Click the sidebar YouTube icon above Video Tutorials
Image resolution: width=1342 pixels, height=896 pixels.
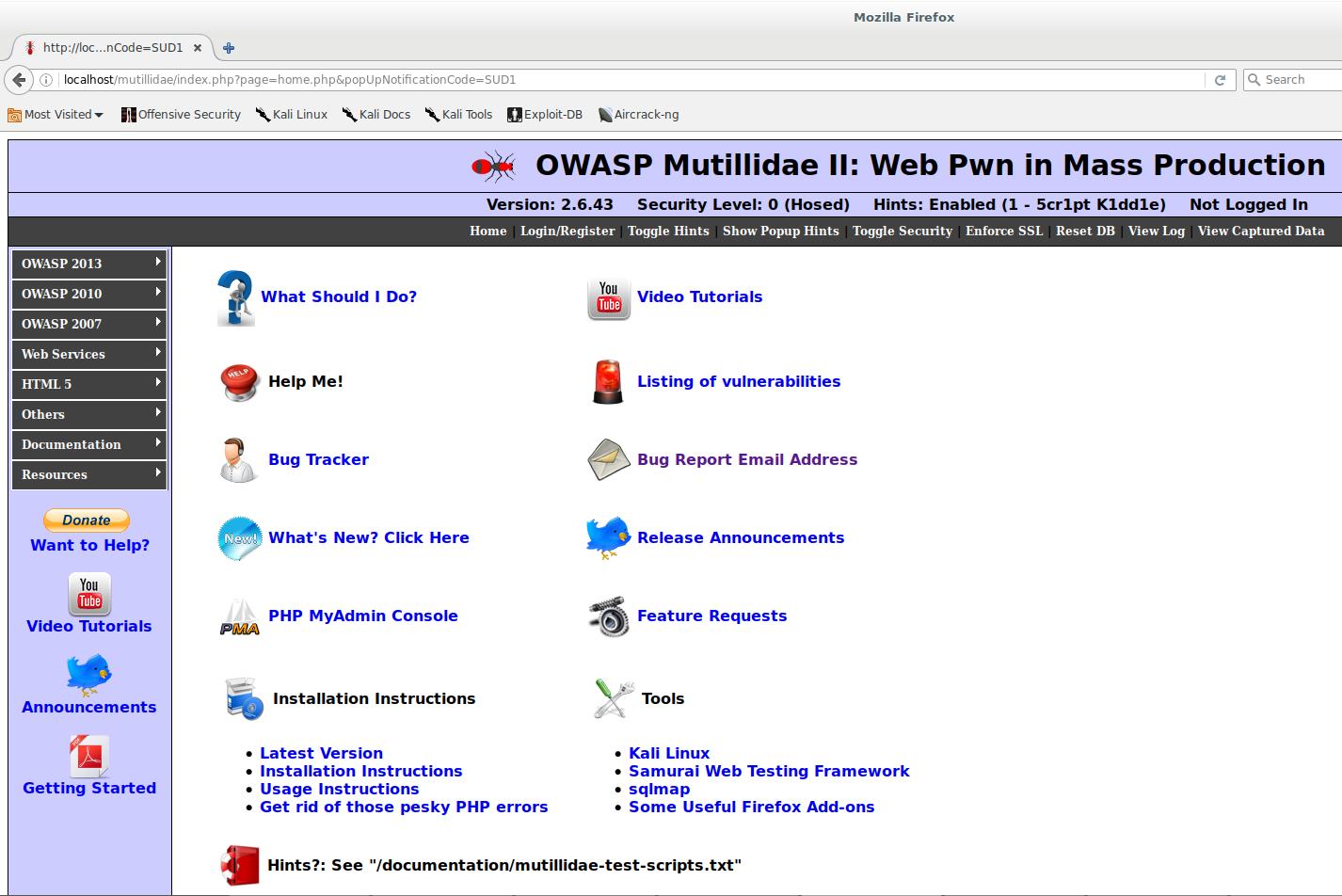(89, 594)
